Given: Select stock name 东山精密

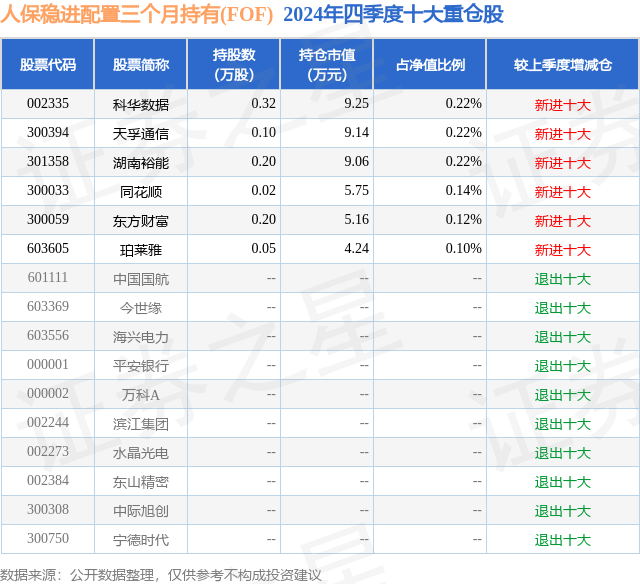Looking at the screenshot, I should click(141, 482).
